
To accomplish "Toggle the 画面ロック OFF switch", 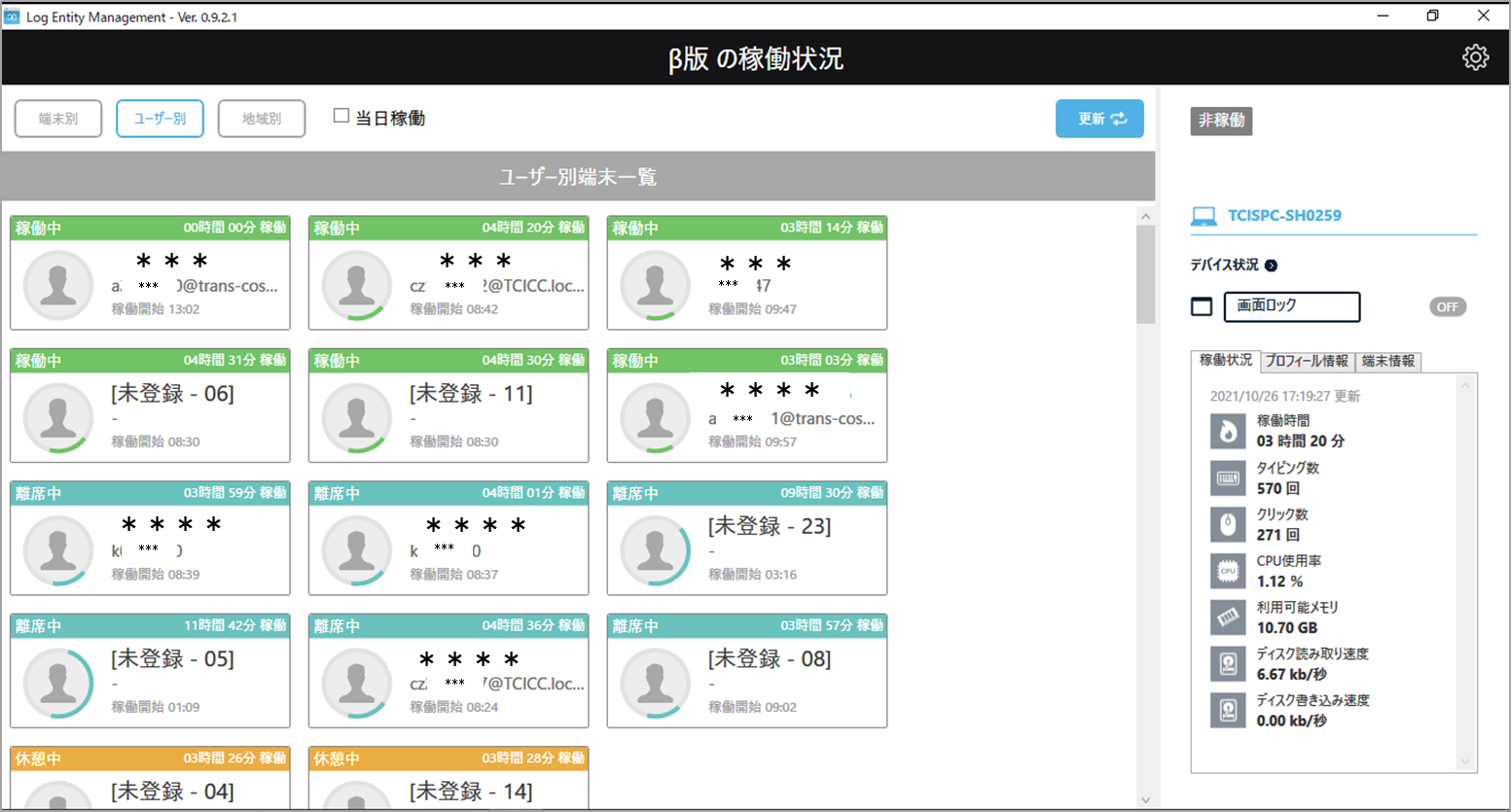I will [x=1448, y=307].
